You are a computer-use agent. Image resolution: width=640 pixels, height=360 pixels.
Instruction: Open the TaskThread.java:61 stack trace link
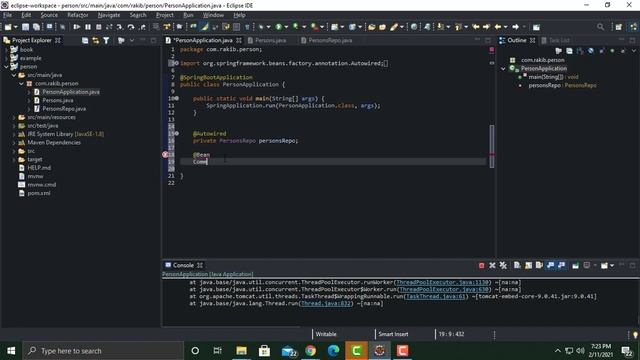pos(435,297)
